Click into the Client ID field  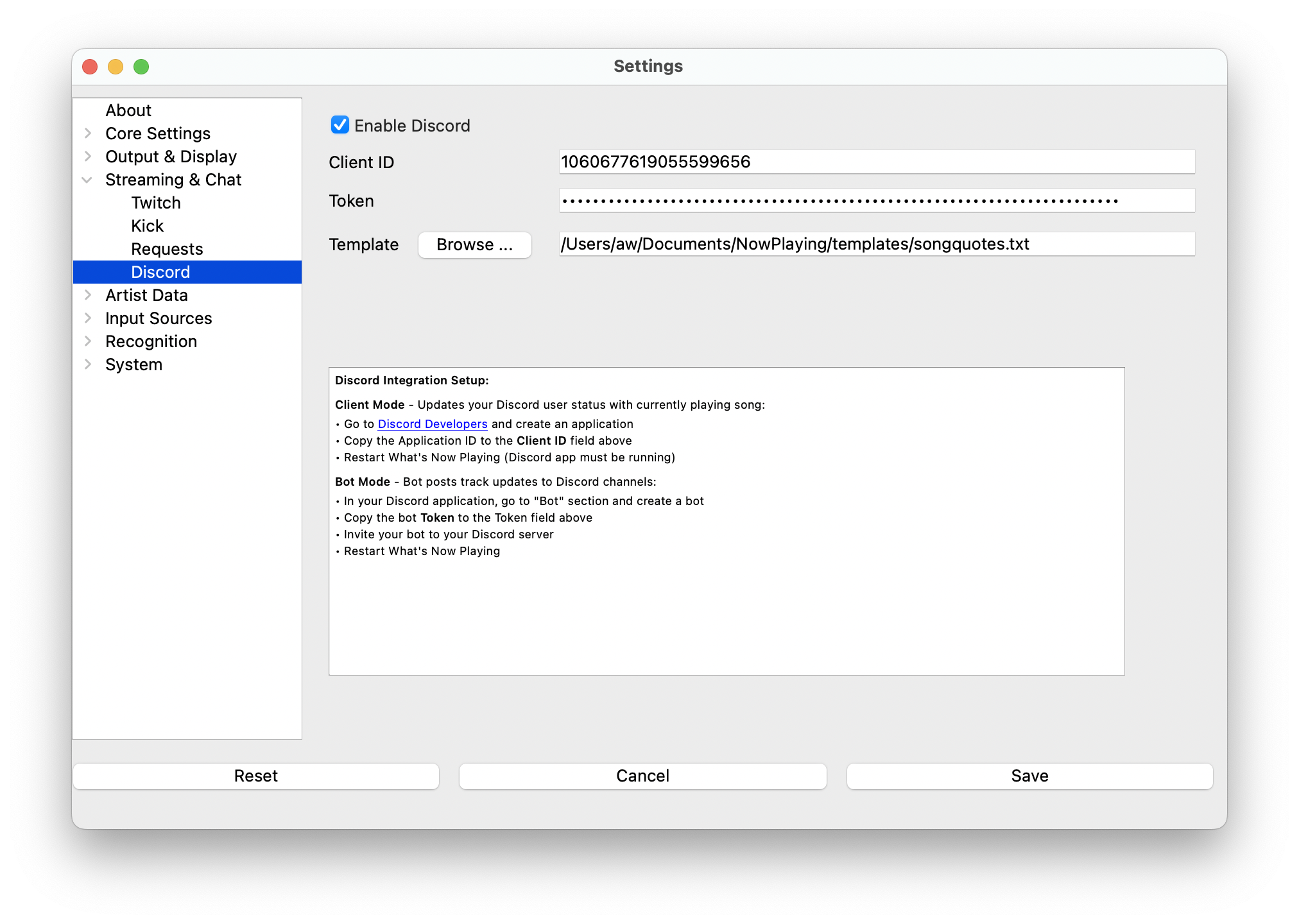click(876, 162)
